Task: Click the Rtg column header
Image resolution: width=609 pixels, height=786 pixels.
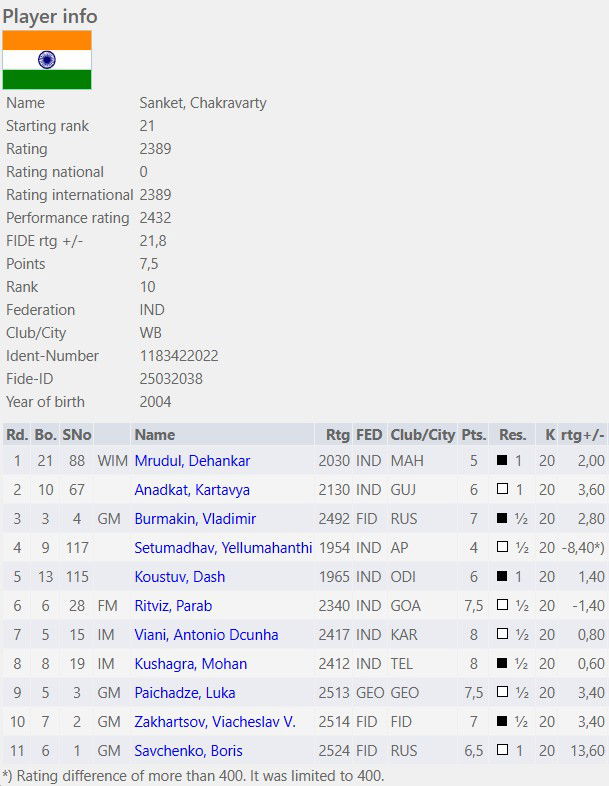Action: (338, 435)
